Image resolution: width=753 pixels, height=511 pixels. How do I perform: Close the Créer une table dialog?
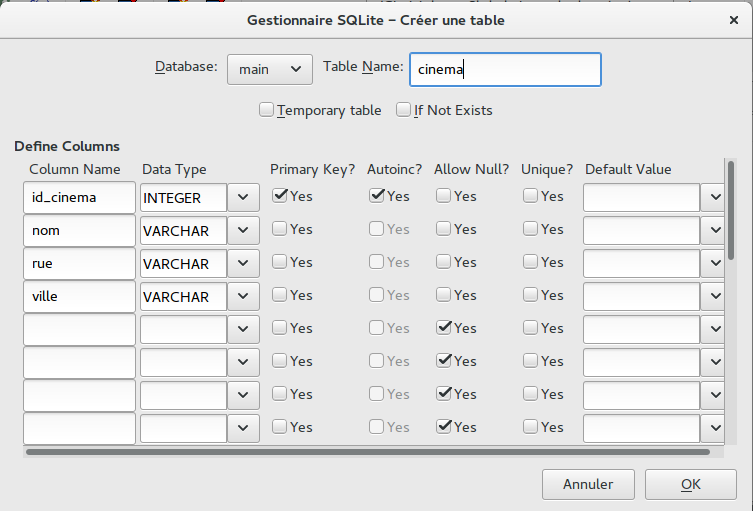[x=733, y=19]
